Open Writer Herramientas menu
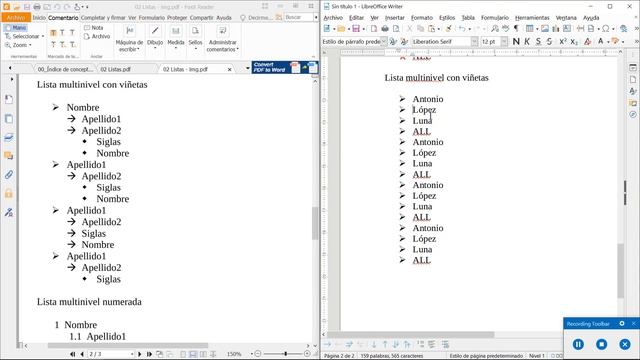640x360 pixels. point(532,18)
